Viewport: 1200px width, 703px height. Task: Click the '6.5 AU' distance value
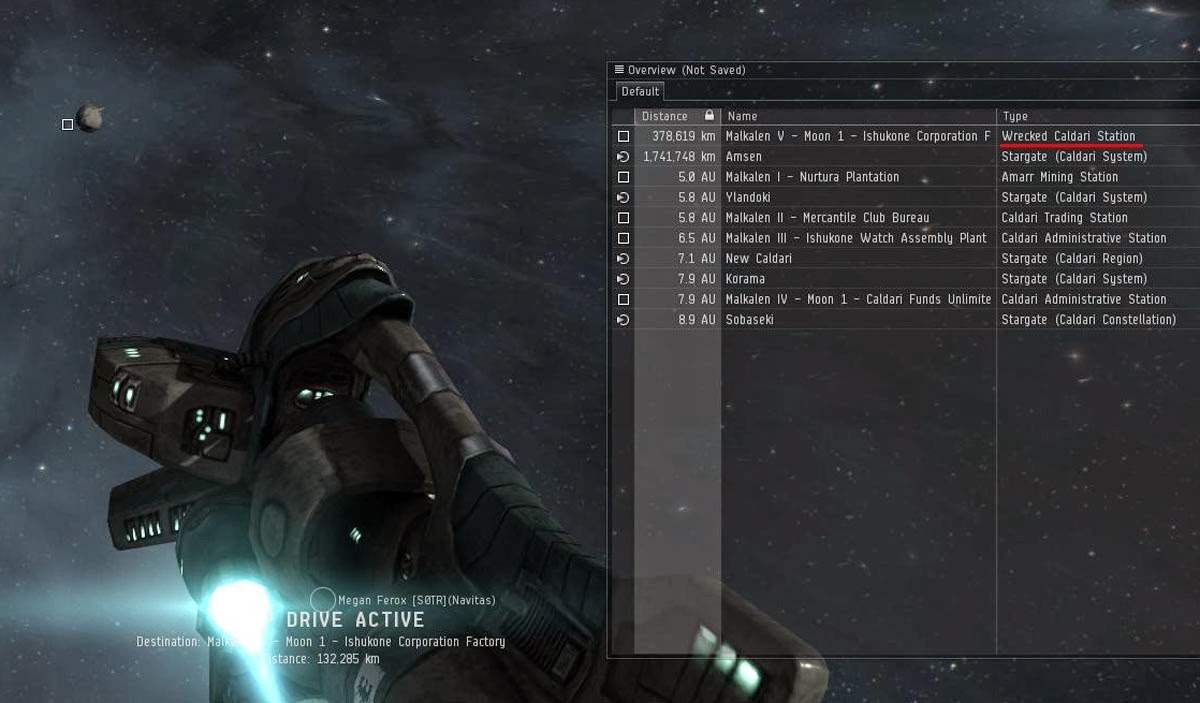697,238
